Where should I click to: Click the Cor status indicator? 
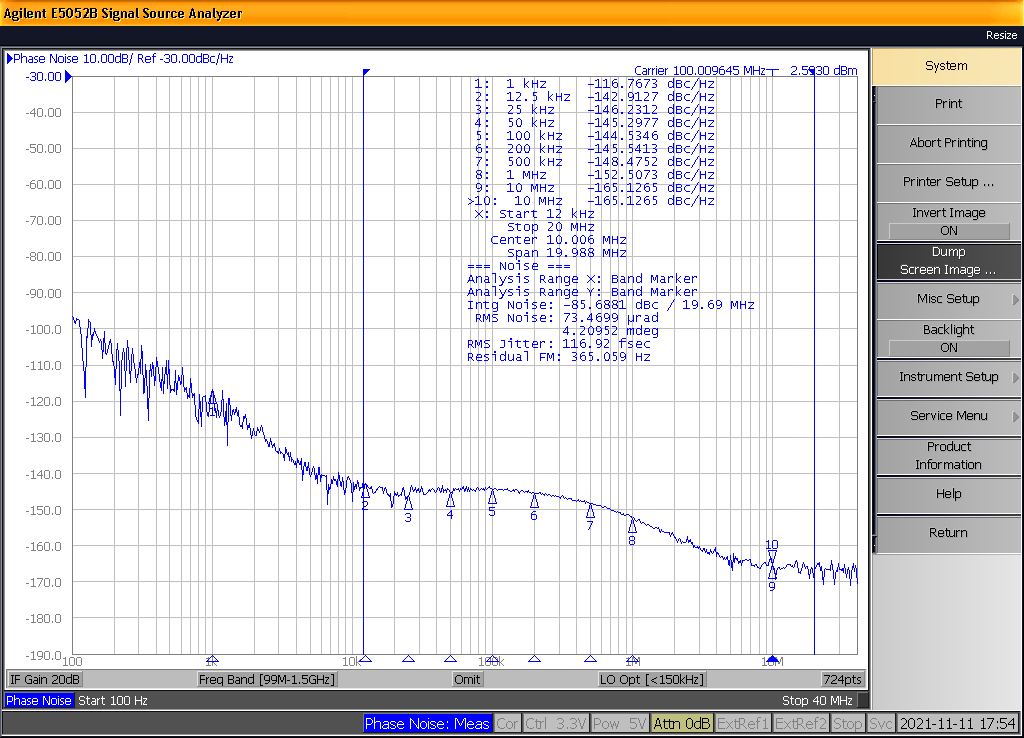pyautogui.click(x=507, y=724)
